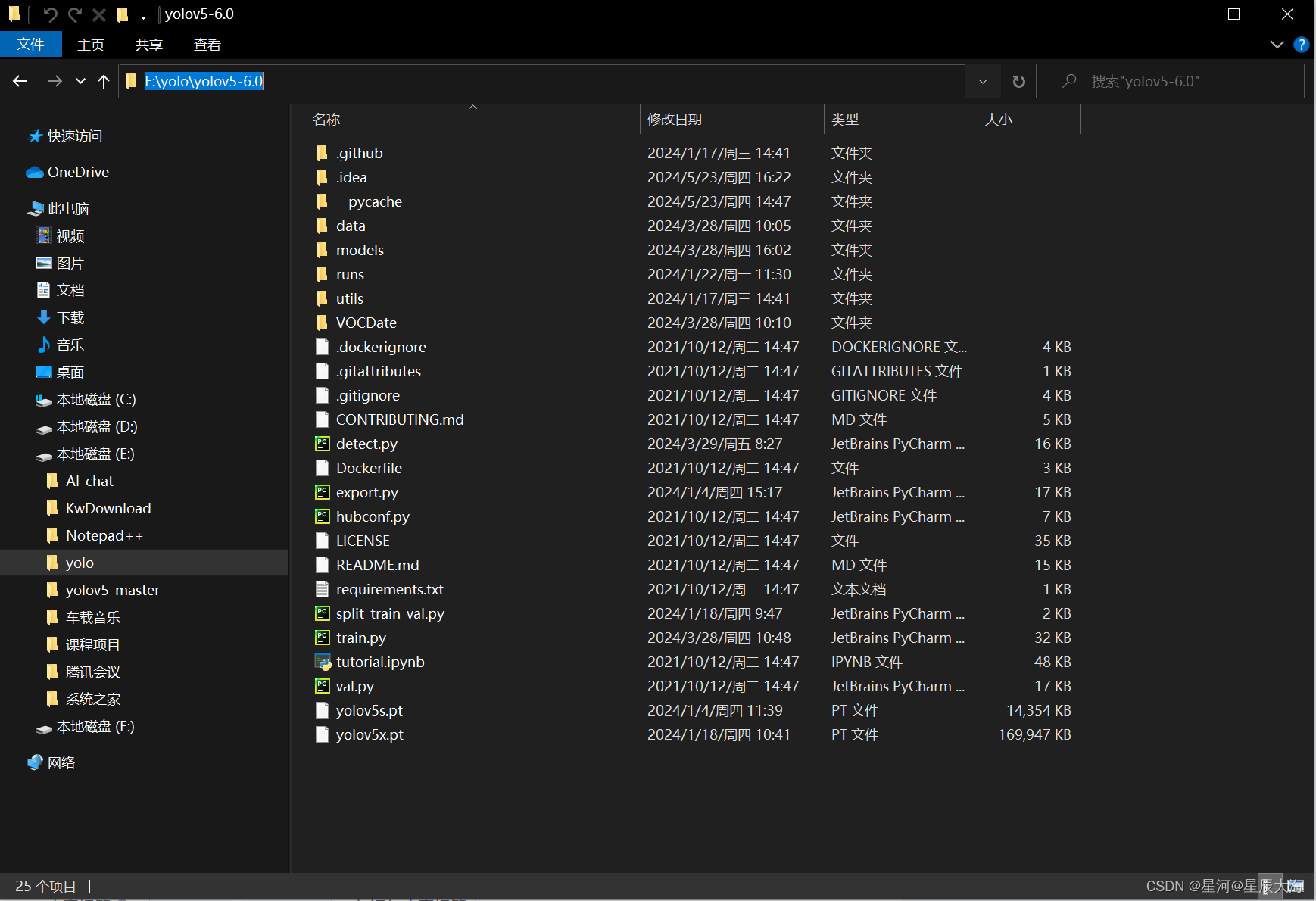The height and width of the screenshot is (901, 1316).
Task: Select 本地磁盘 (F:) drive
Action: point(95,727)
